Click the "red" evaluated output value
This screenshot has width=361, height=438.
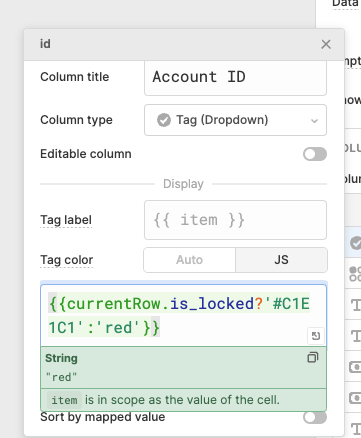click(x=61, y=377)
